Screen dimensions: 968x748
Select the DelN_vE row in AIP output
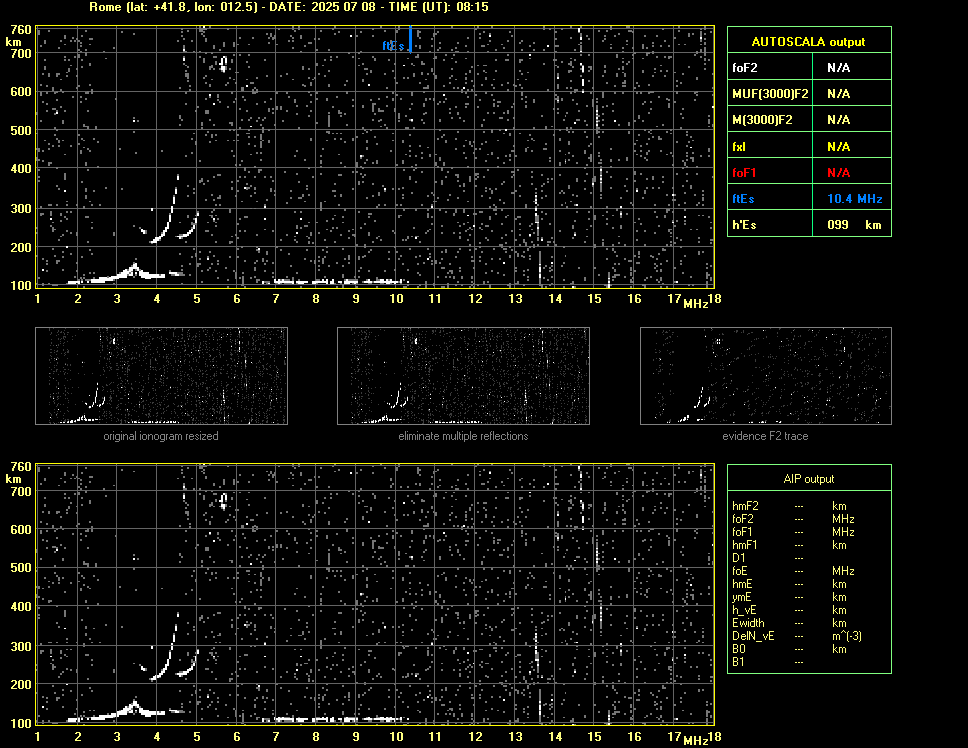point(797,636)
